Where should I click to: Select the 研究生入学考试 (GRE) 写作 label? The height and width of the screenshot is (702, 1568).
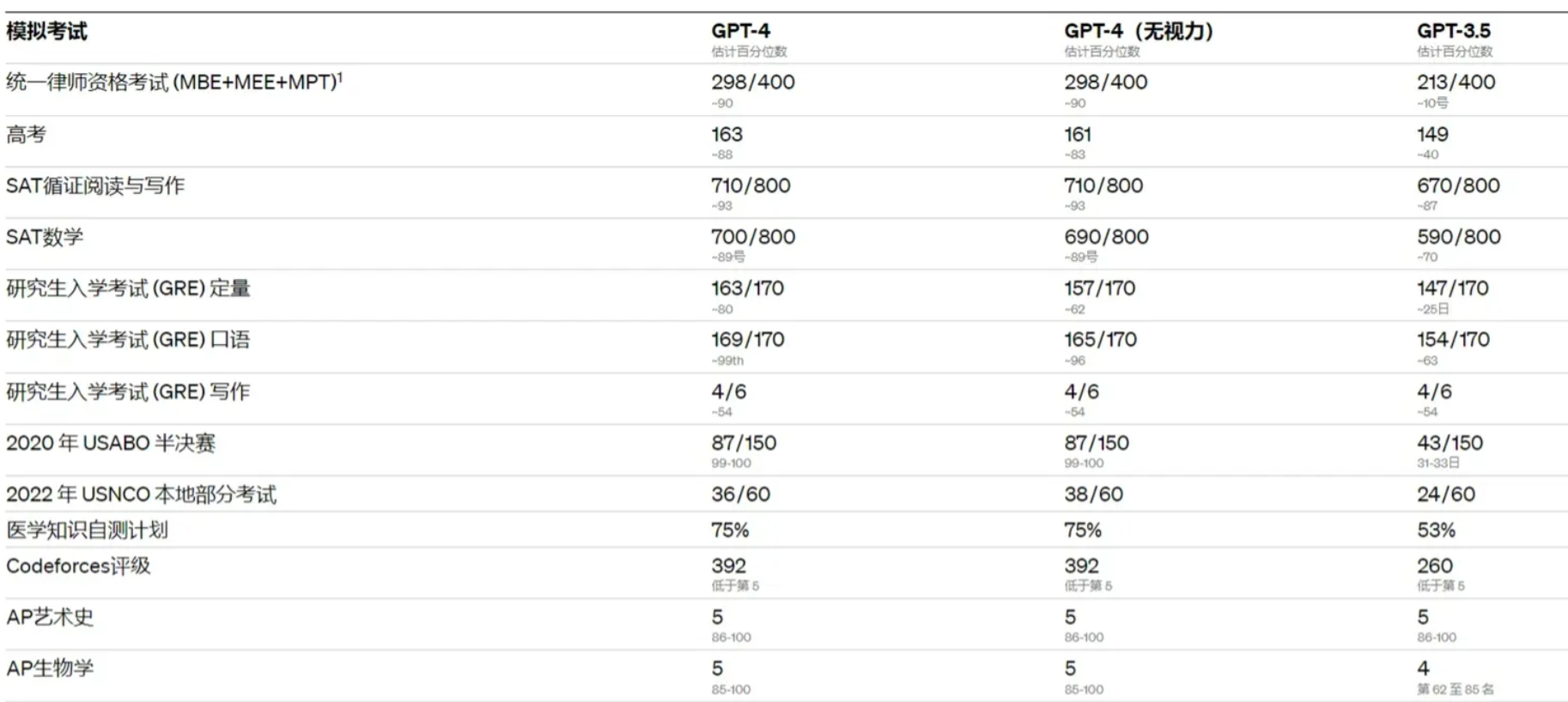click(x=128, y=392)
